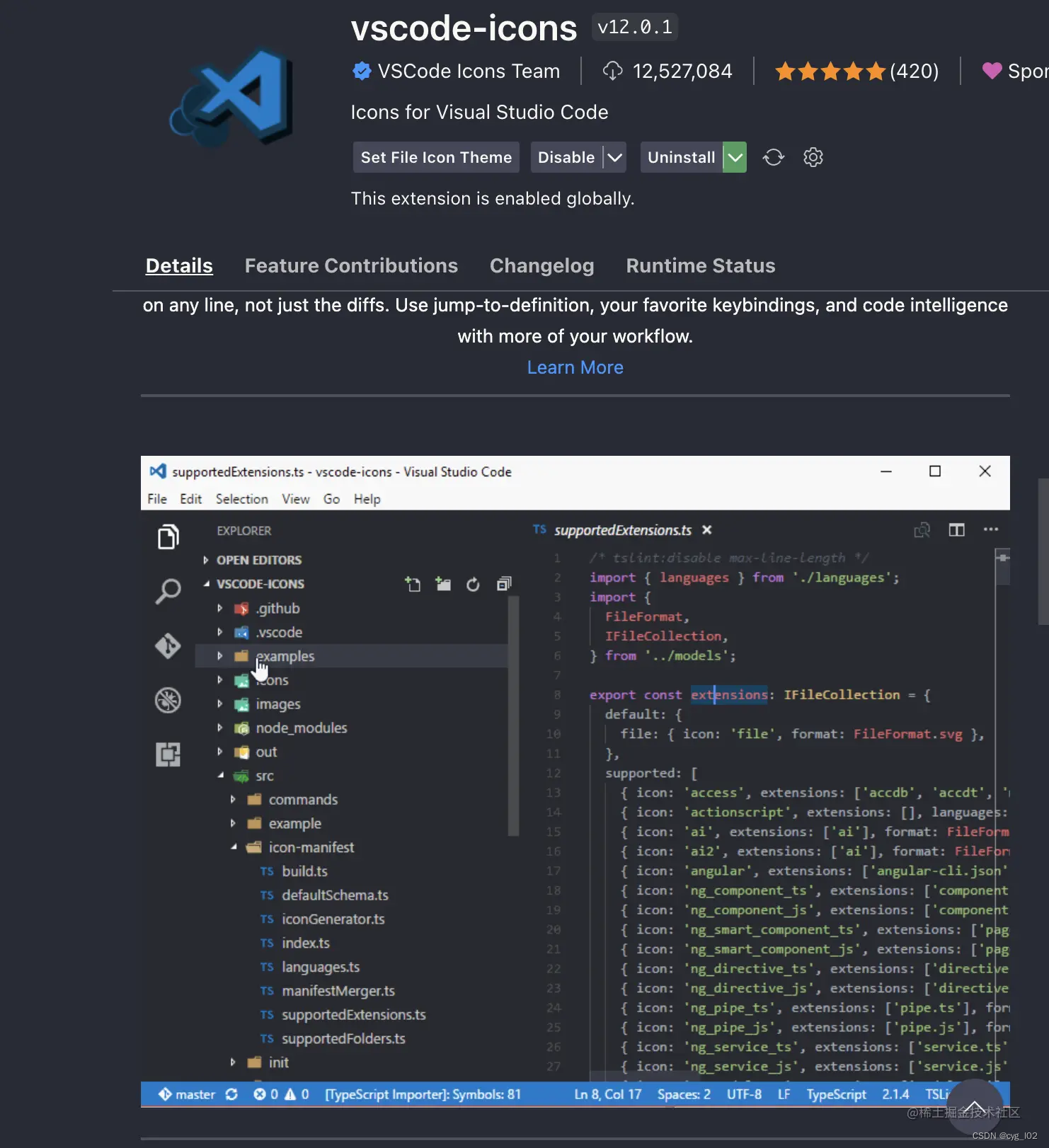Click the install count download icon
Image resolution: width=1049 pixels, height=1148 pixels.
click(612, 71)
